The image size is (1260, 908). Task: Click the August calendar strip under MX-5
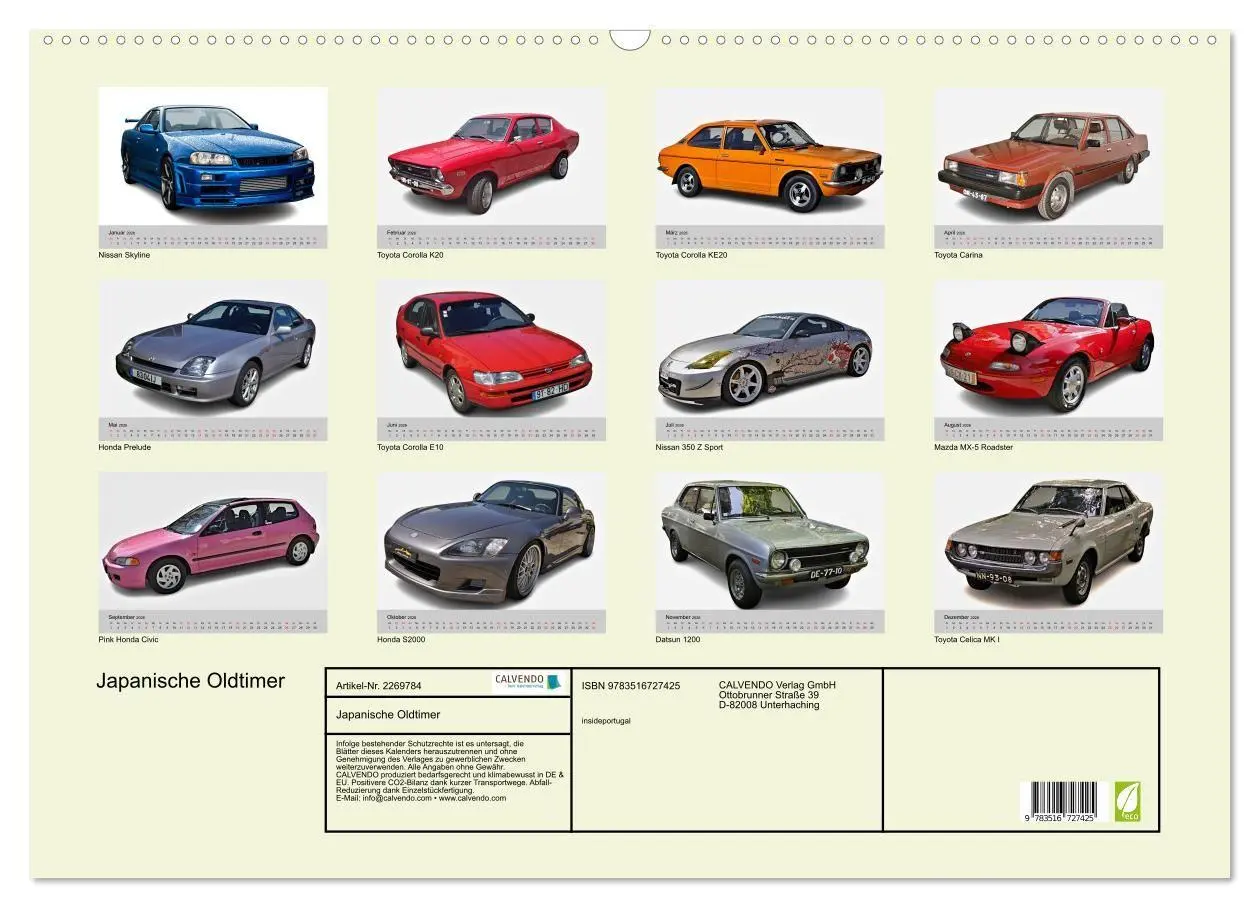point(1048,429)
